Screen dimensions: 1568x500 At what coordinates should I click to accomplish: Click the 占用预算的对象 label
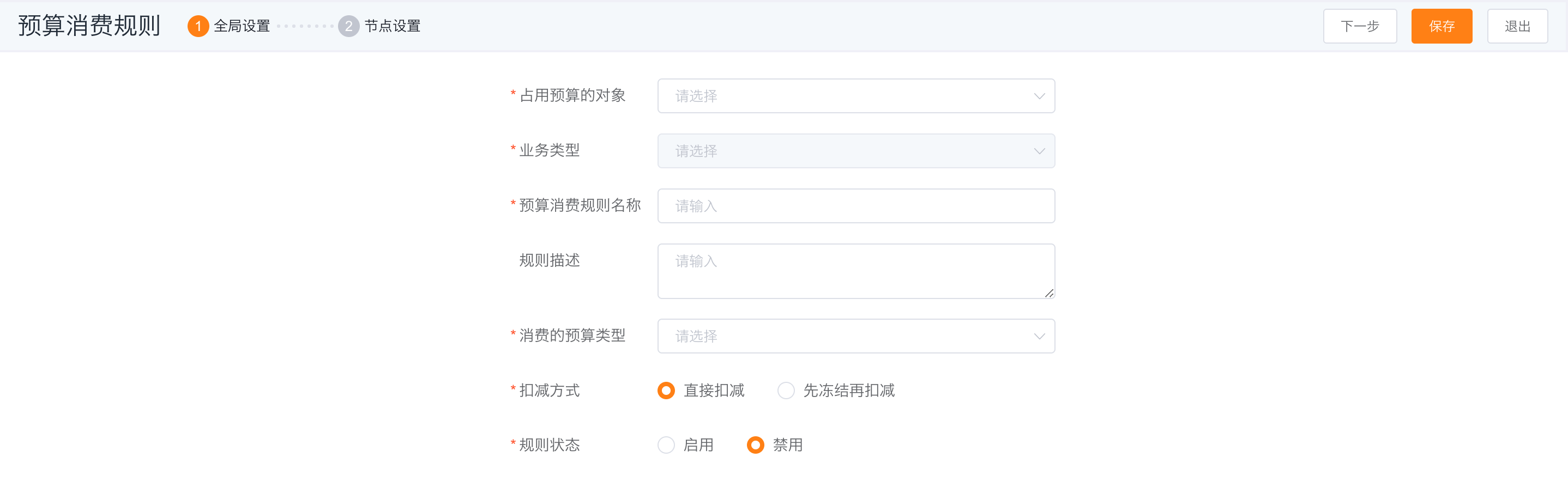pyautogui.click(x=572, y=95)
